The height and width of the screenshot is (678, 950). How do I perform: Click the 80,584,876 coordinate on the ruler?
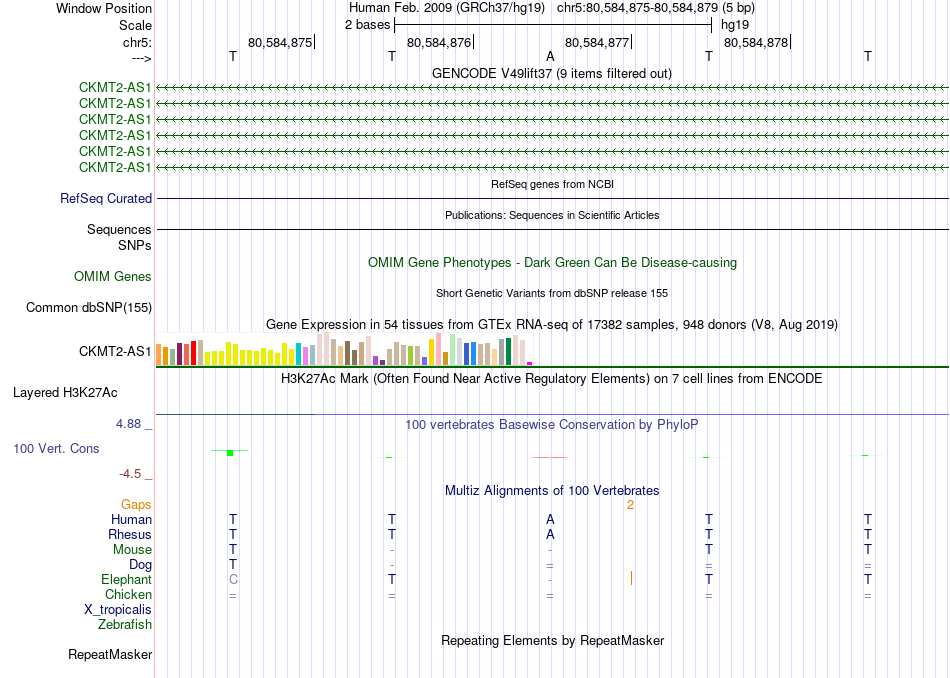click(439, 42)
